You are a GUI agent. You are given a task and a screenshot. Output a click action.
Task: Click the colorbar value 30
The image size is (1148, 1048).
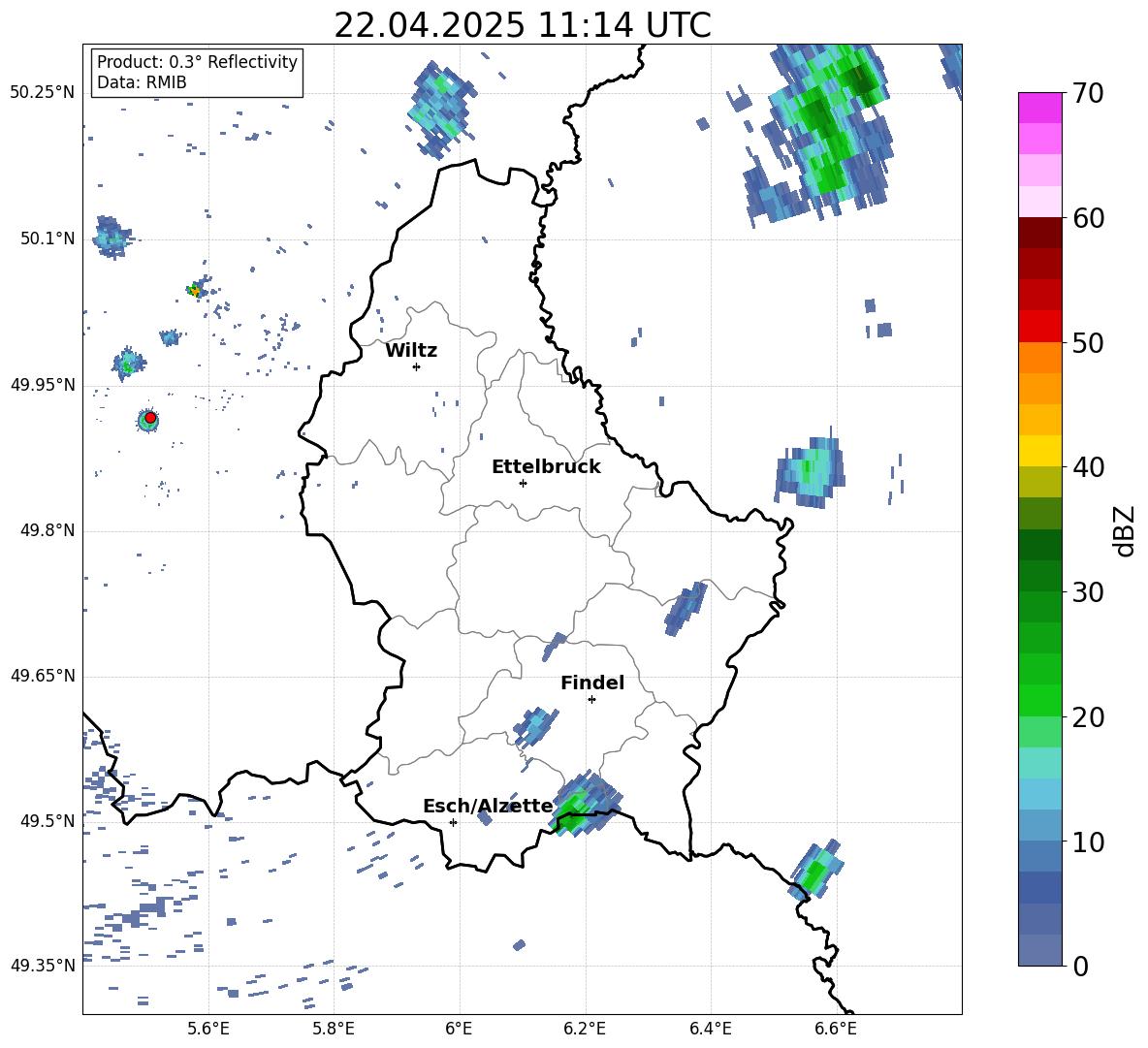point(1088,592)
